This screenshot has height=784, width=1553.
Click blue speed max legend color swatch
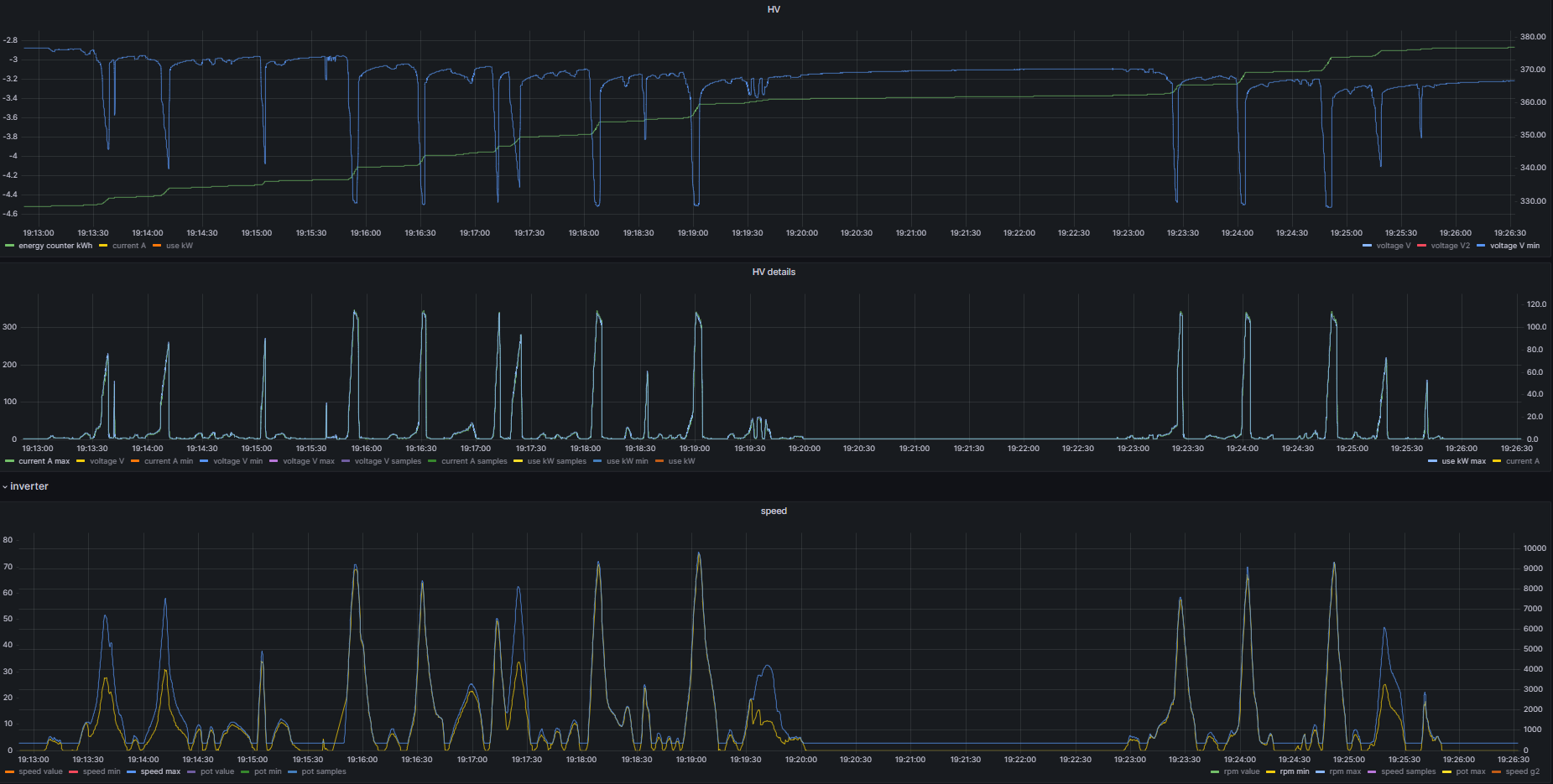click(x=132, y=772)
